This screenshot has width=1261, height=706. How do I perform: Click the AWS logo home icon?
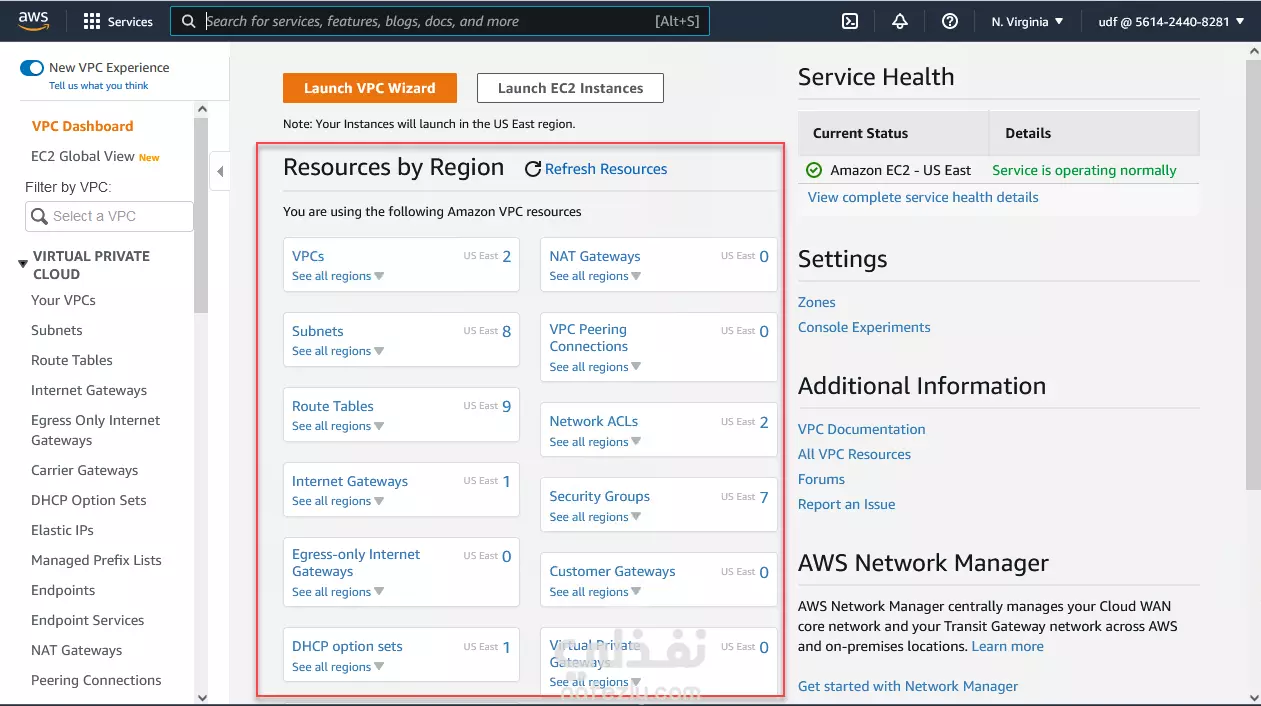34,20
